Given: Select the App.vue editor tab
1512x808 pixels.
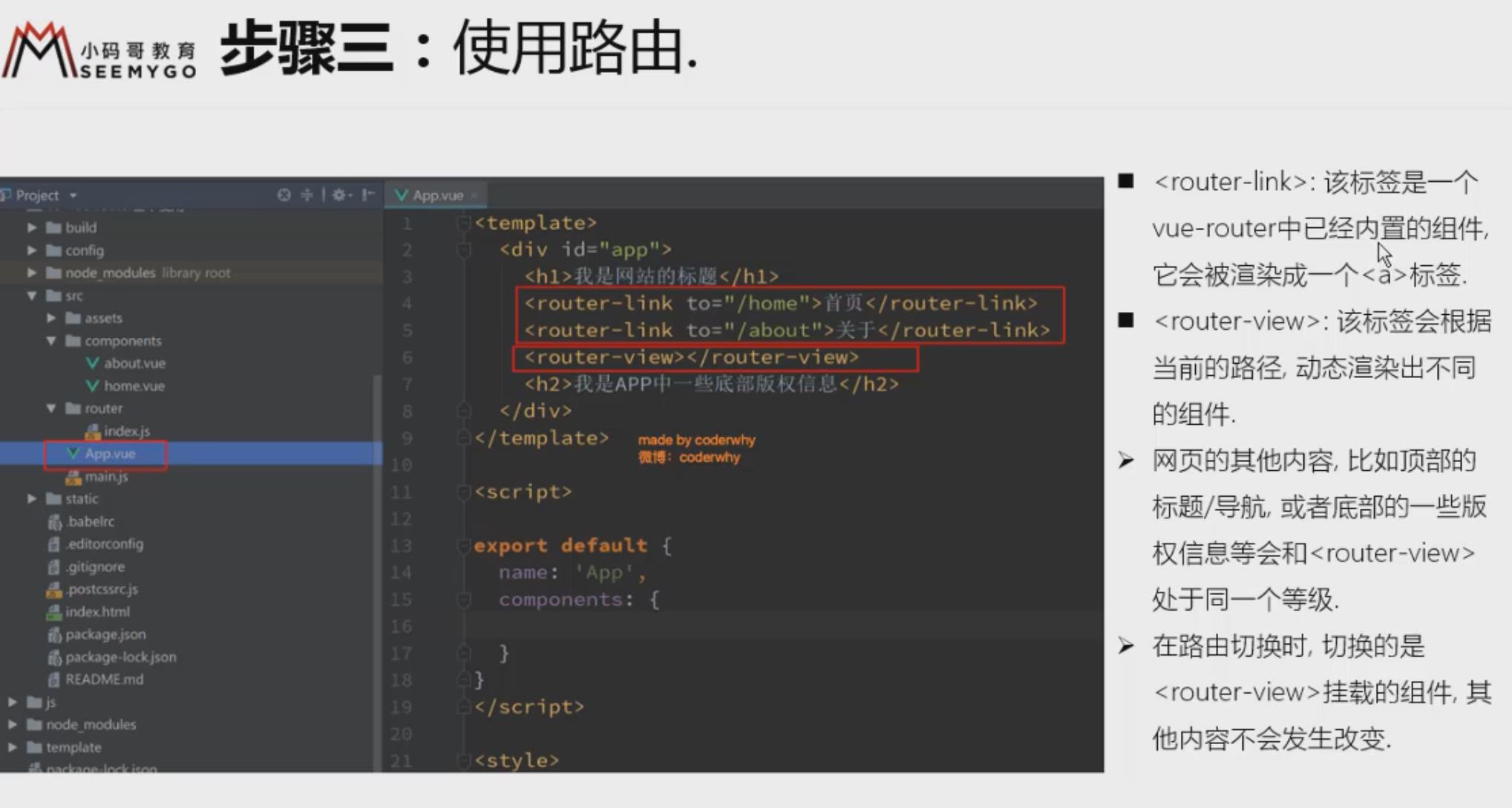Looking at the screenshot, I should coord(438,195).
